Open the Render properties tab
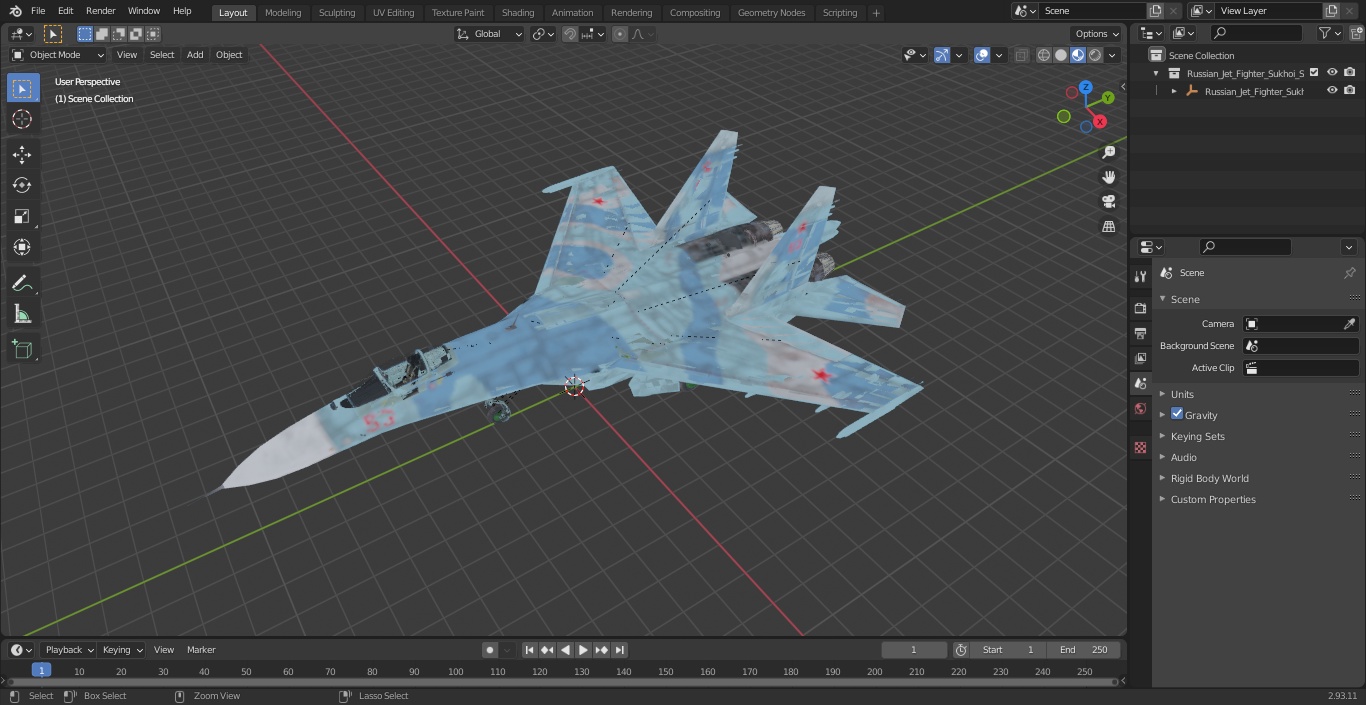Image resolution: width=1366 pixels, height=705 pixels. coord(1140,308)
